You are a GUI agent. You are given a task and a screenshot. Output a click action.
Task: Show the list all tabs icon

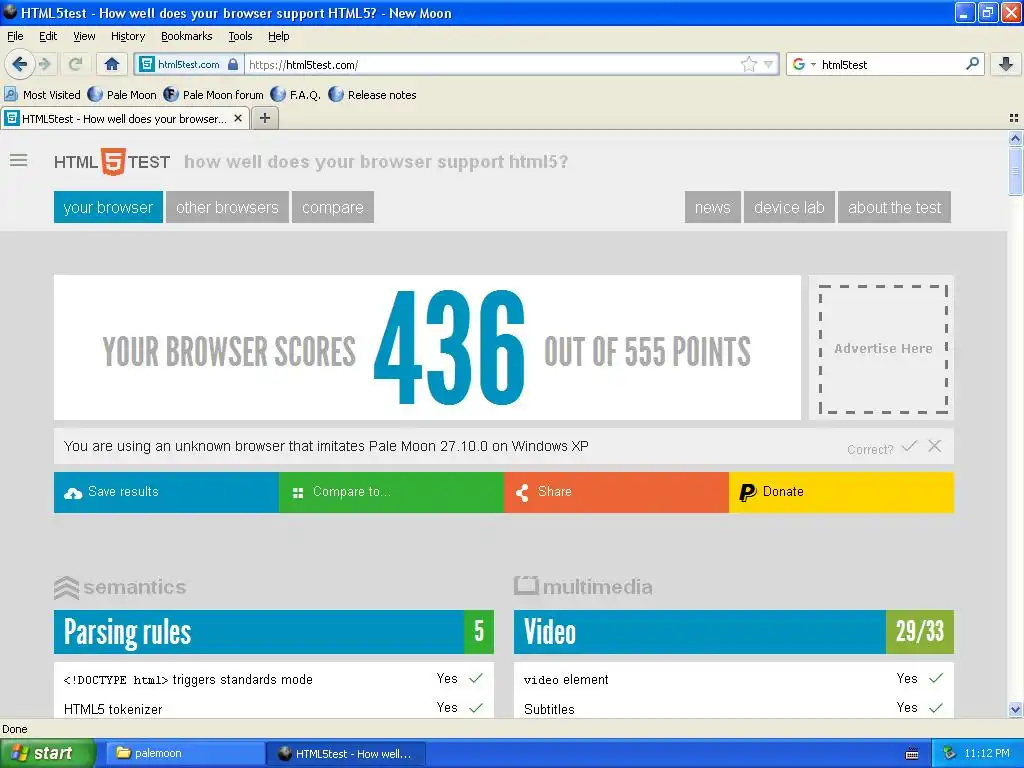1014,118
